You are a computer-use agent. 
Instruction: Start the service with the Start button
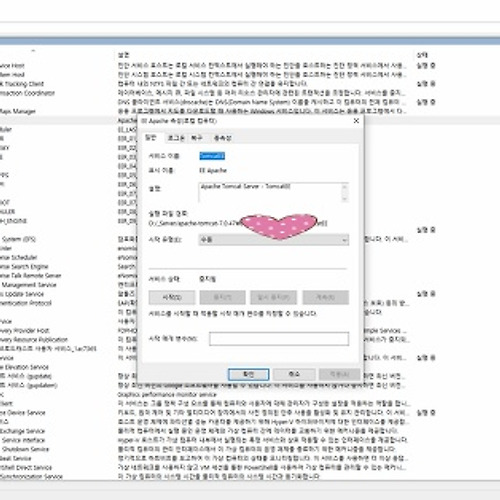click(172, 297)
